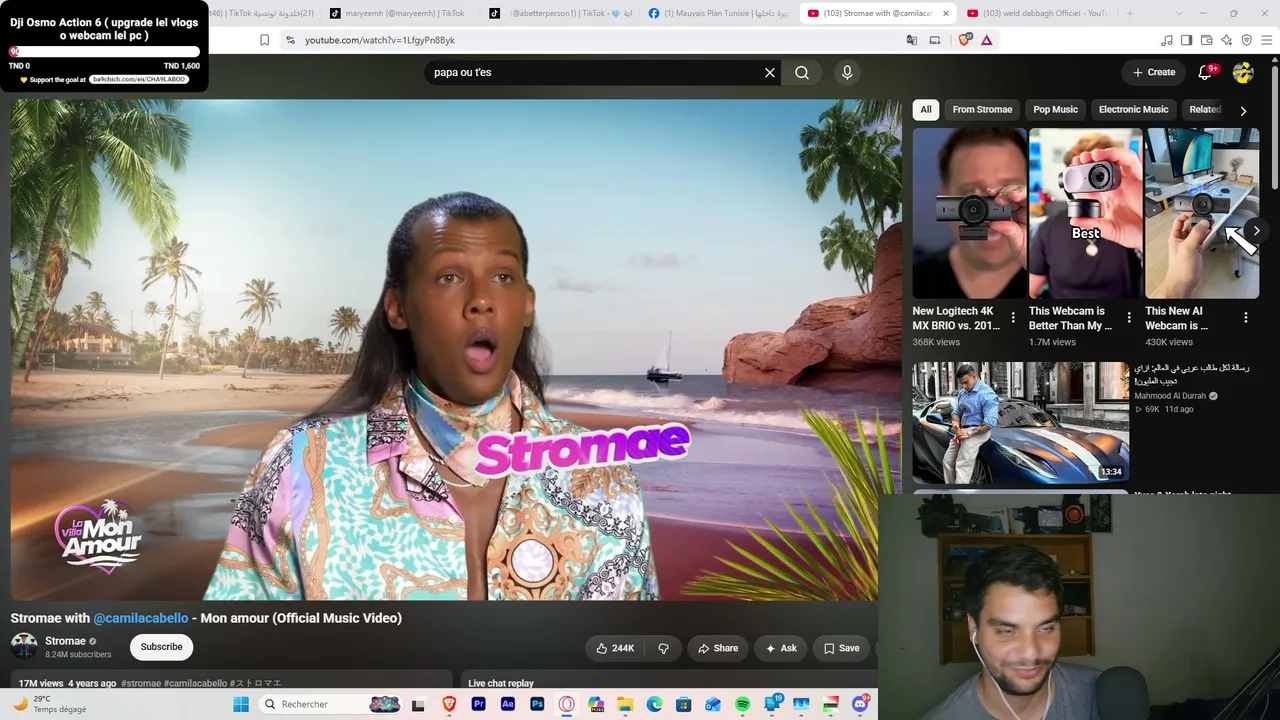Click the taskbar Rechercher search box

pos(330,704)
